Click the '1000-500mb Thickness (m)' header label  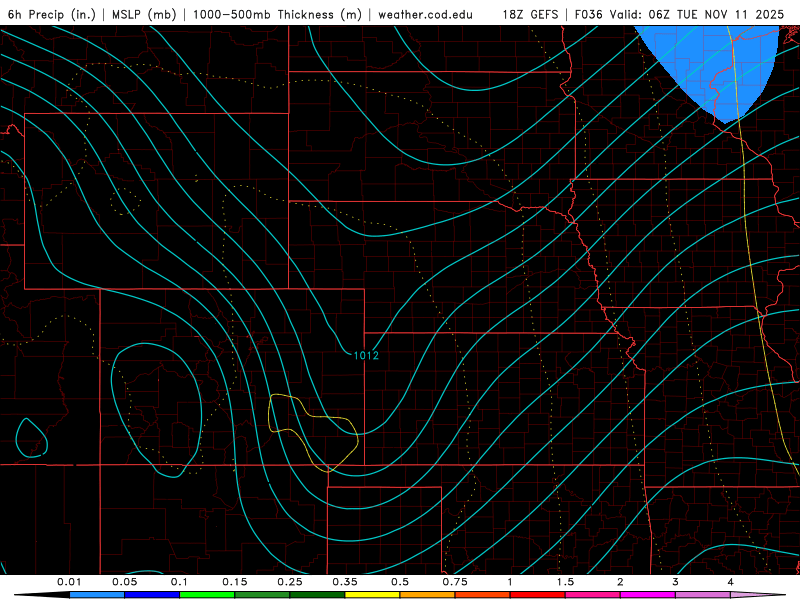(x=277, y=14)
